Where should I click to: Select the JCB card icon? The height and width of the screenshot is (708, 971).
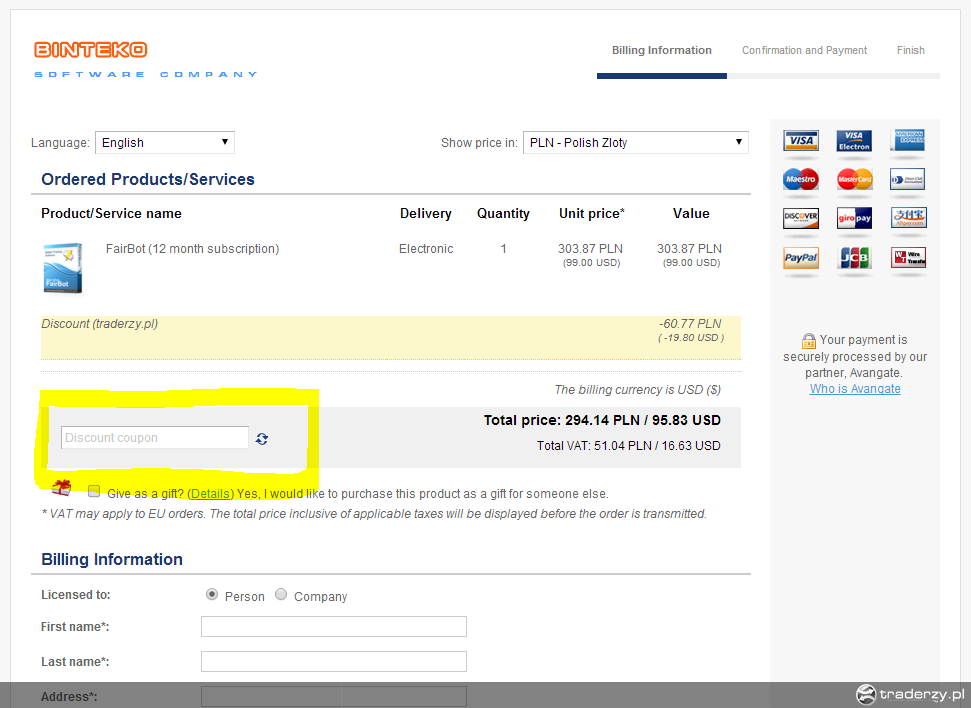tap(854, 258)
